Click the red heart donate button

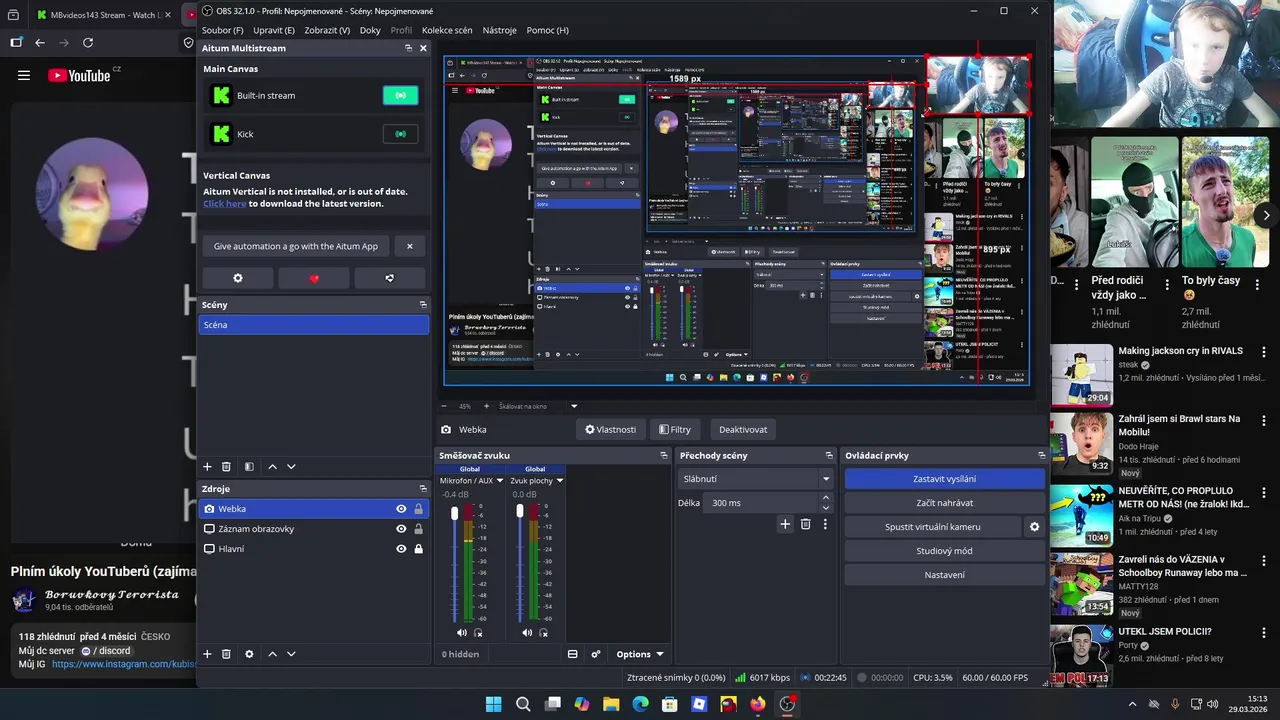click(314, 278)
